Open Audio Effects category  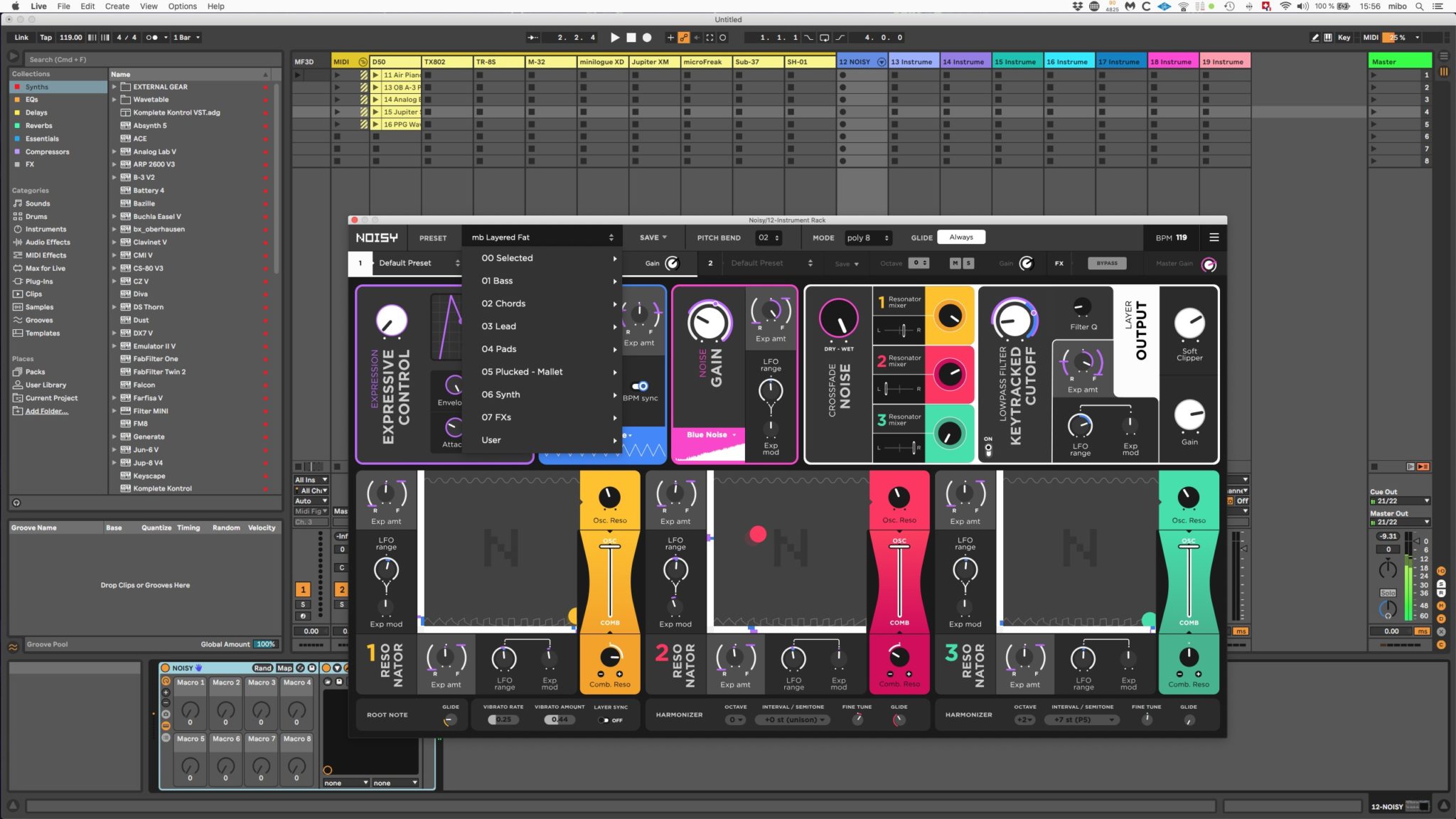pyautogui.click(x=48, y=242)
